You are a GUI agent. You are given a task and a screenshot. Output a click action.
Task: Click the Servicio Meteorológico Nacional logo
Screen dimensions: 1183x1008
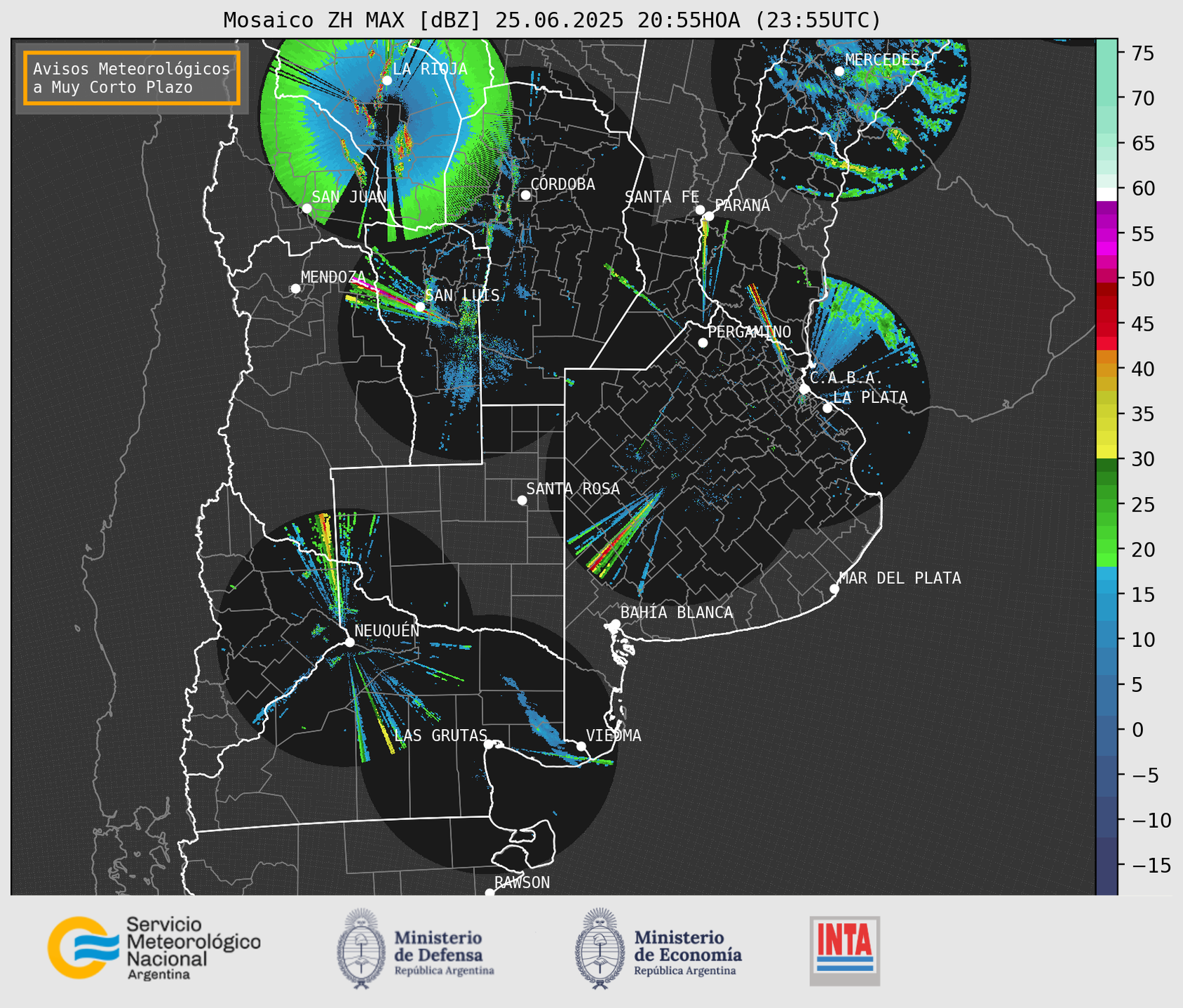tap(154, 948)
